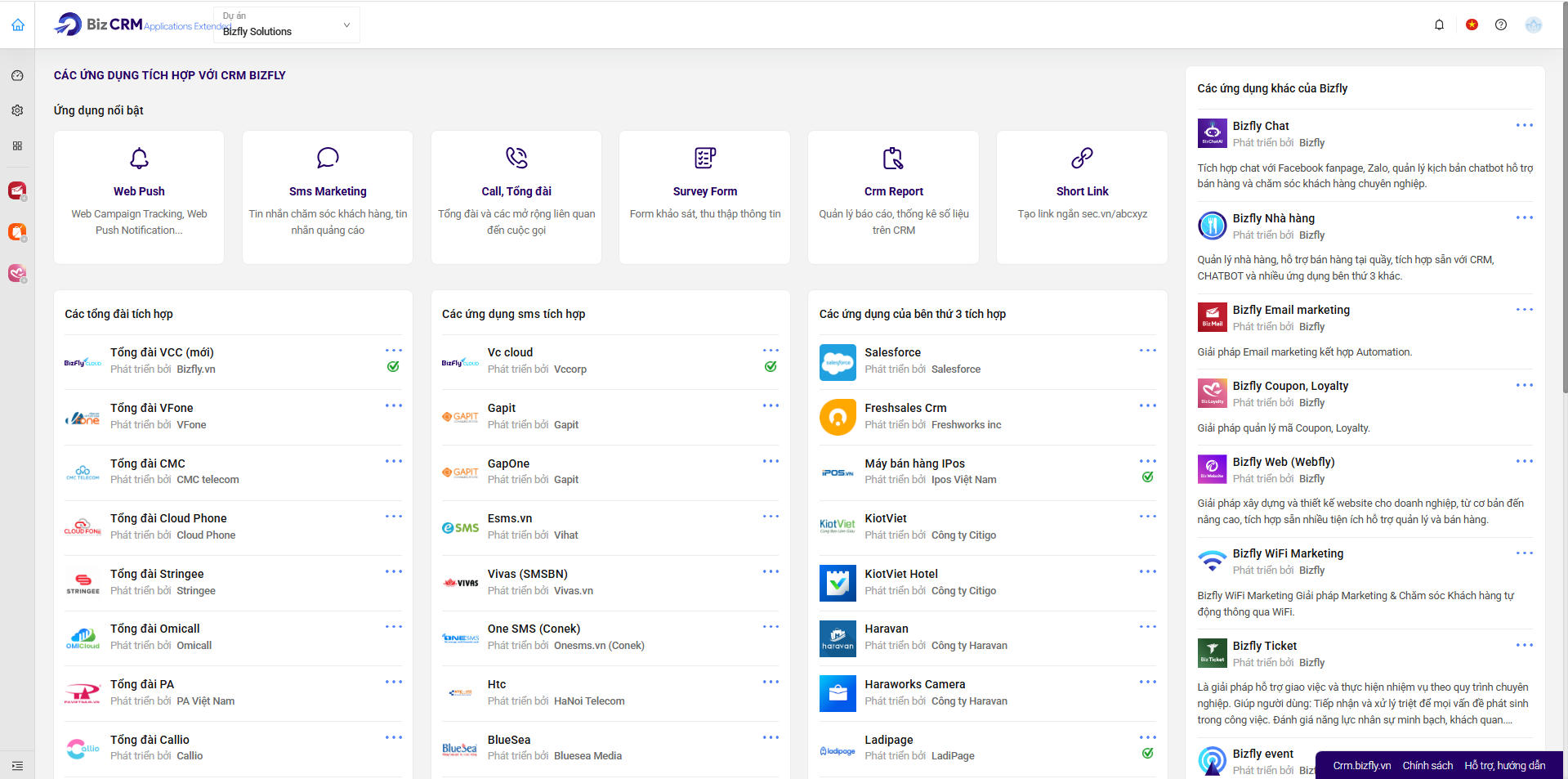Open options menu for Gapit
The image size is (1568, 779).
coord(771,405)
